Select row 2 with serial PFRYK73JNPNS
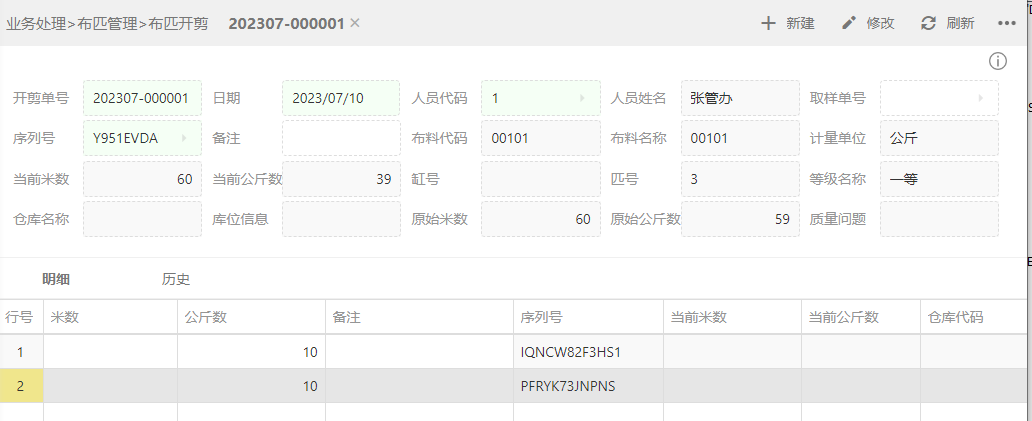The image size is (1032, 421). [x=567, y=386]
